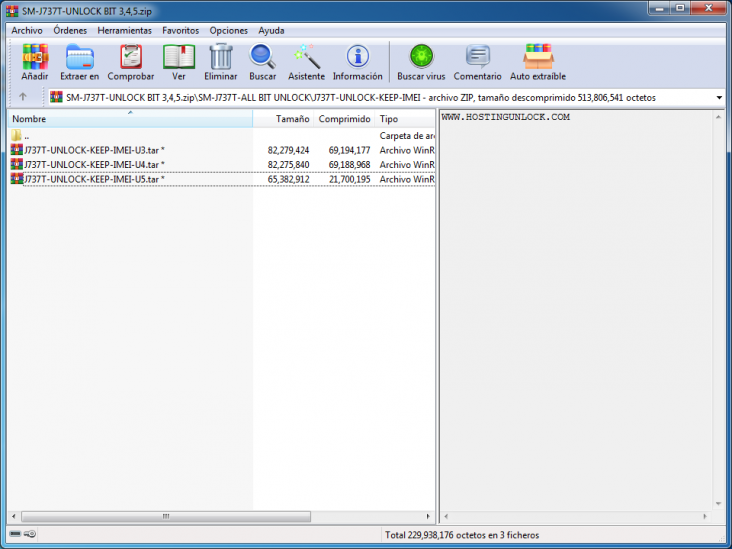Image resolution: width=732 pixels, height=549 pixels.
Task: Click the comment pane scroll-down arrow
Action: tap(718, 504)
